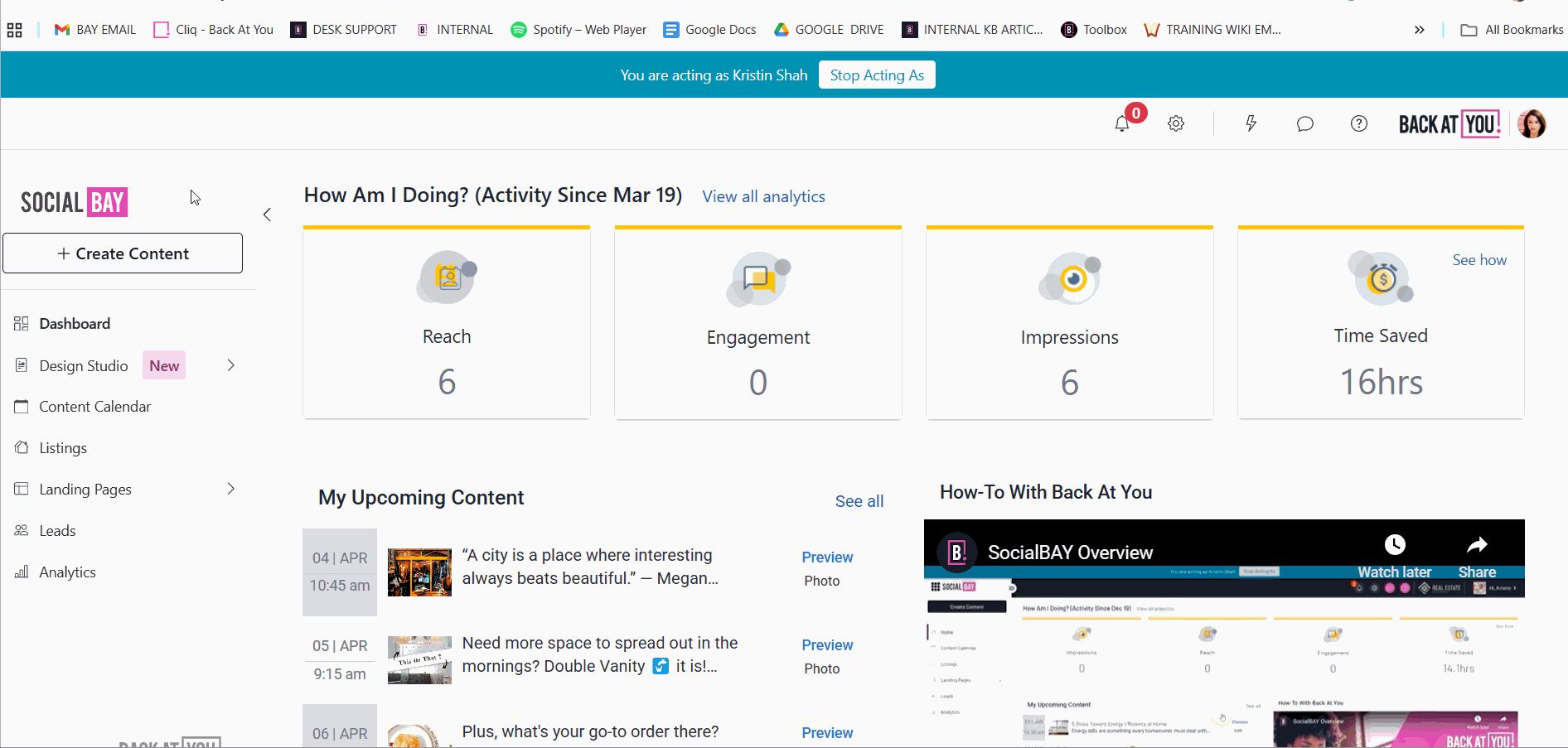Open Google Docs bookmark
Screen dimensions: 1568x748
click(710, 30)
